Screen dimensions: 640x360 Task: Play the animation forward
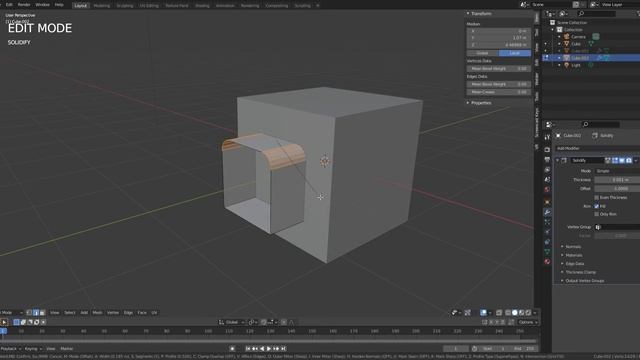269,349
